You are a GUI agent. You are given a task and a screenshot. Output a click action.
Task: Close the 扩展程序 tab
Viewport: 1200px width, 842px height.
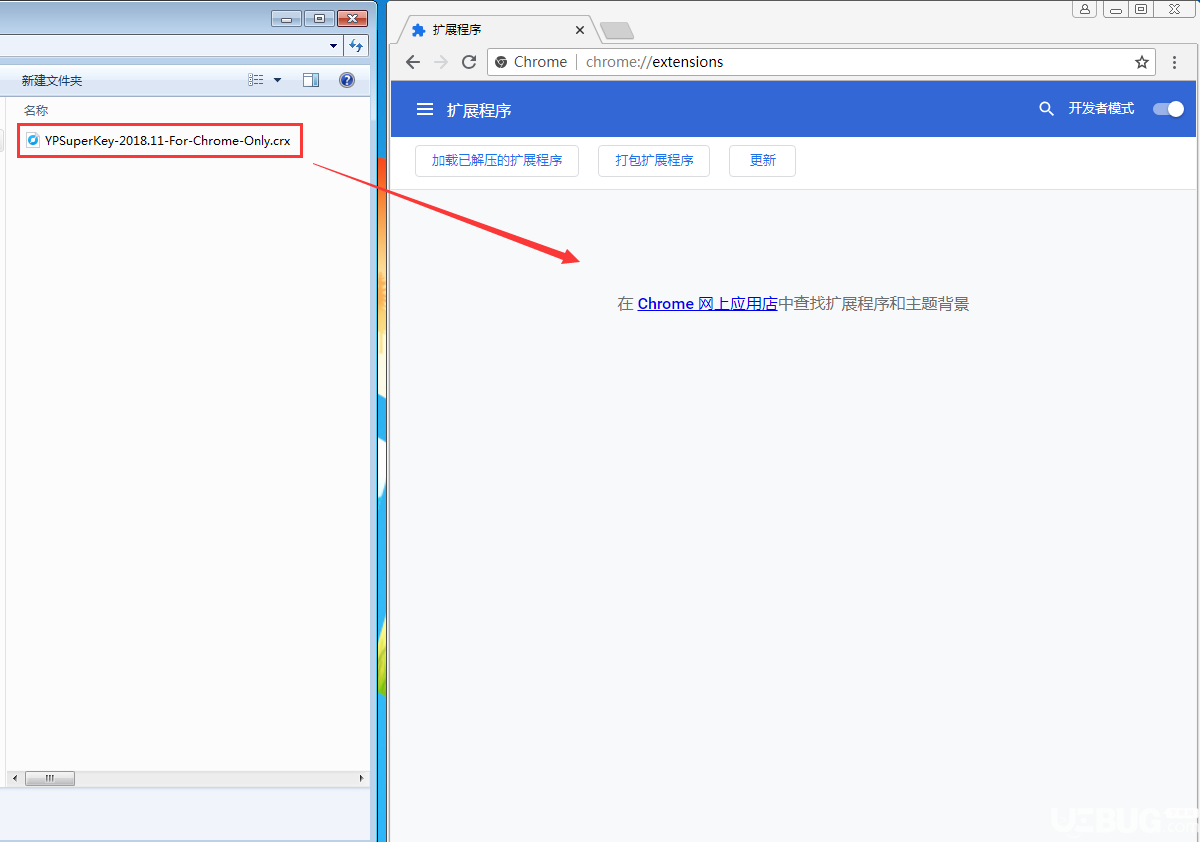coord(580,30)
